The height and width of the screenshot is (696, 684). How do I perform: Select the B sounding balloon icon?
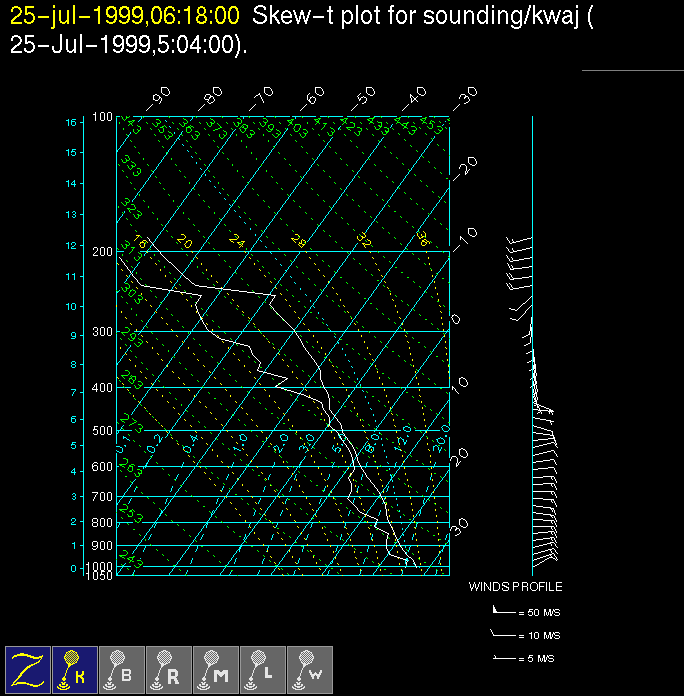coord(121,669)
